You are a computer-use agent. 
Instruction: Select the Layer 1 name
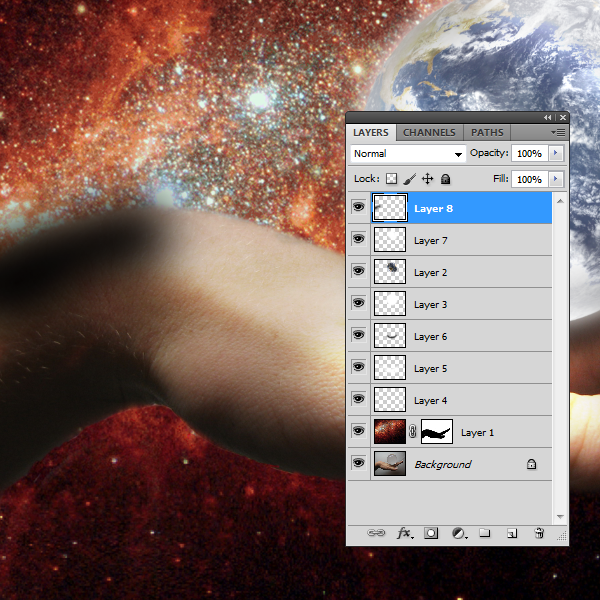[478, 433]
